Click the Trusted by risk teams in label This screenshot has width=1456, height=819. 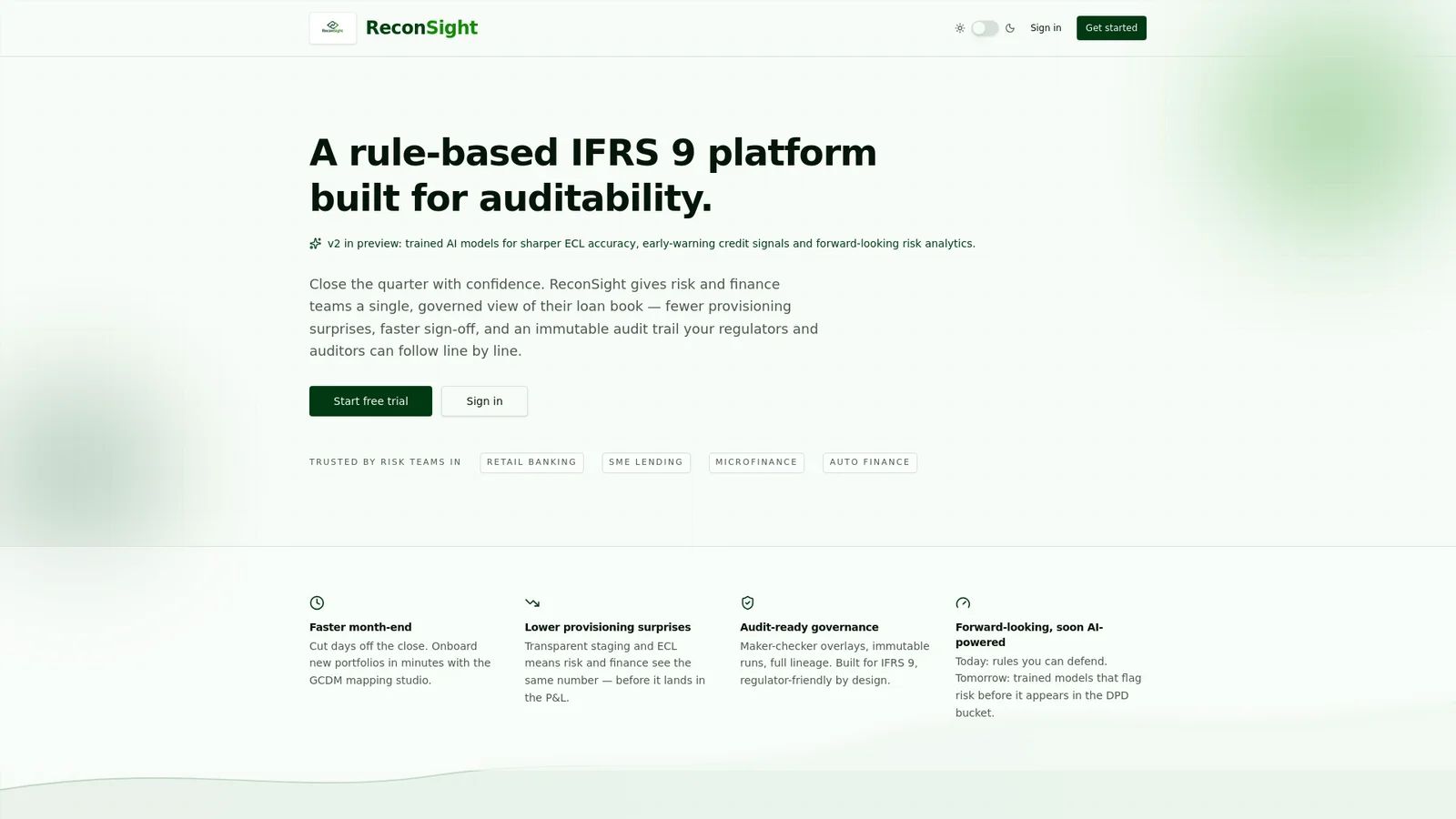(x=385, y=462)
